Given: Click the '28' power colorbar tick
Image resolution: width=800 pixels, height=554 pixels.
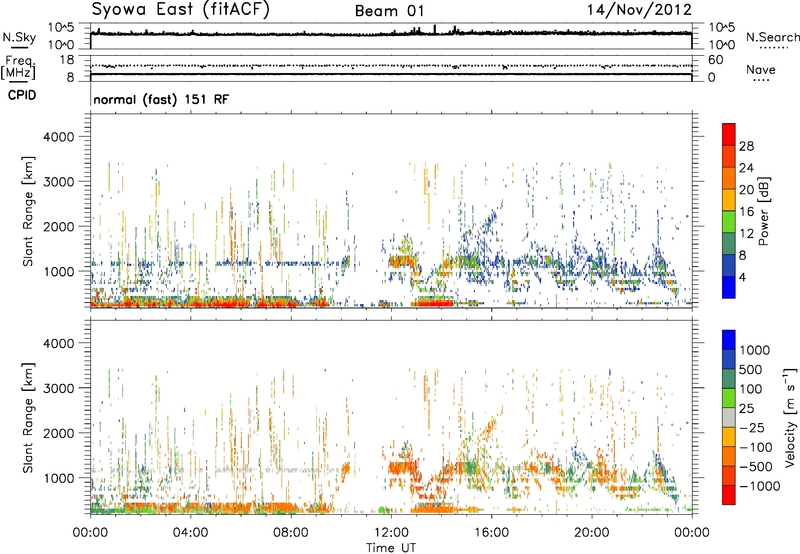Looking at the screenshot, I should (x=746, y=146).
